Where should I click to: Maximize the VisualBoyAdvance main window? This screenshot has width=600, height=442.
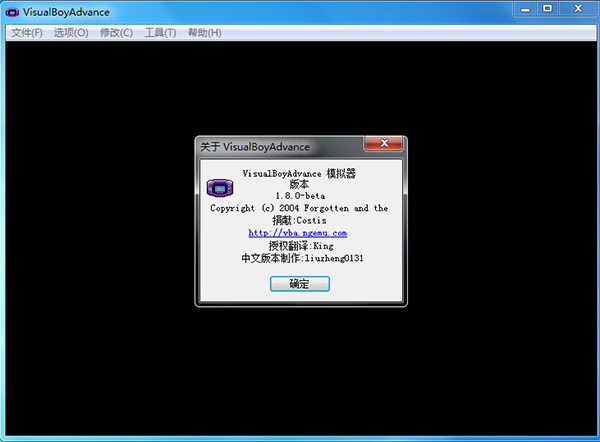pos(548,9)
